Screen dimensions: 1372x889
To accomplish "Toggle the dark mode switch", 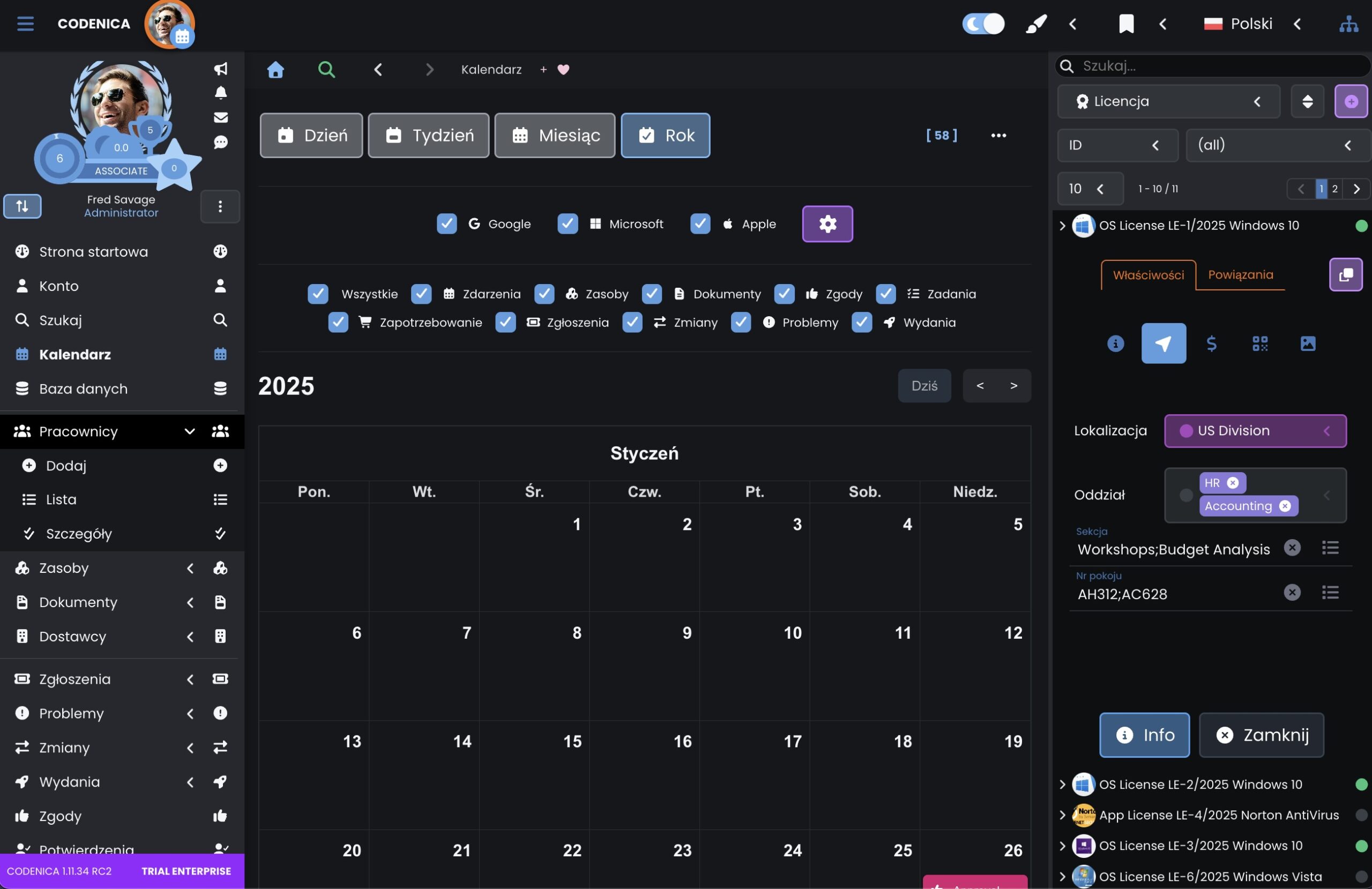I will (x=983, y=24).
